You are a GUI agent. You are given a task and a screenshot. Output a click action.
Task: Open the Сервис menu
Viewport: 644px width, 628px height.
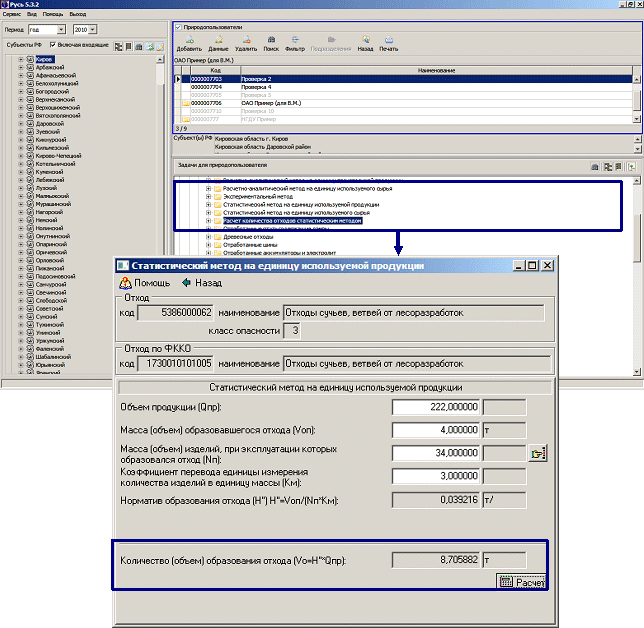[x=12, y=15]
